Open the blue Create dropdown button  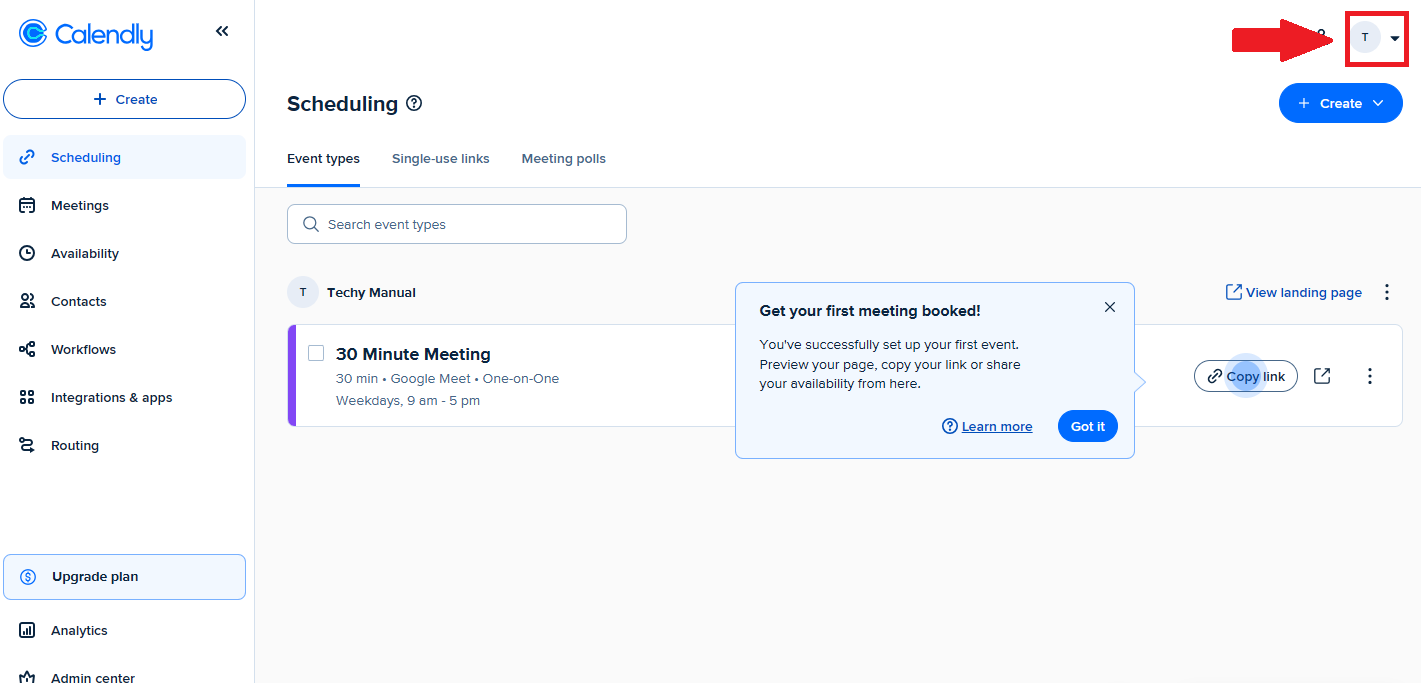click(1340, 103)
